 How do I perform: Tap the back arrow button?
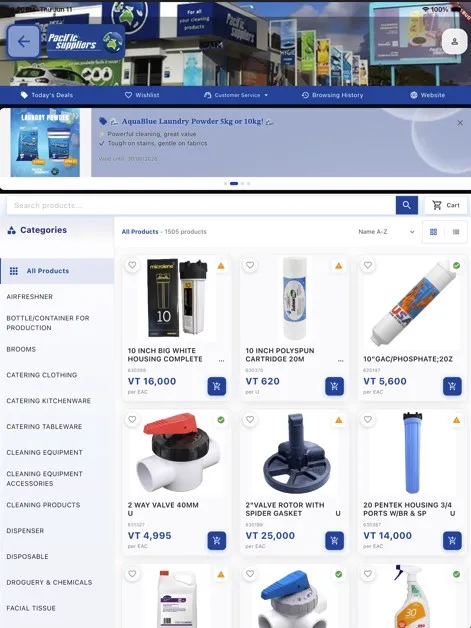click(24, 41)
